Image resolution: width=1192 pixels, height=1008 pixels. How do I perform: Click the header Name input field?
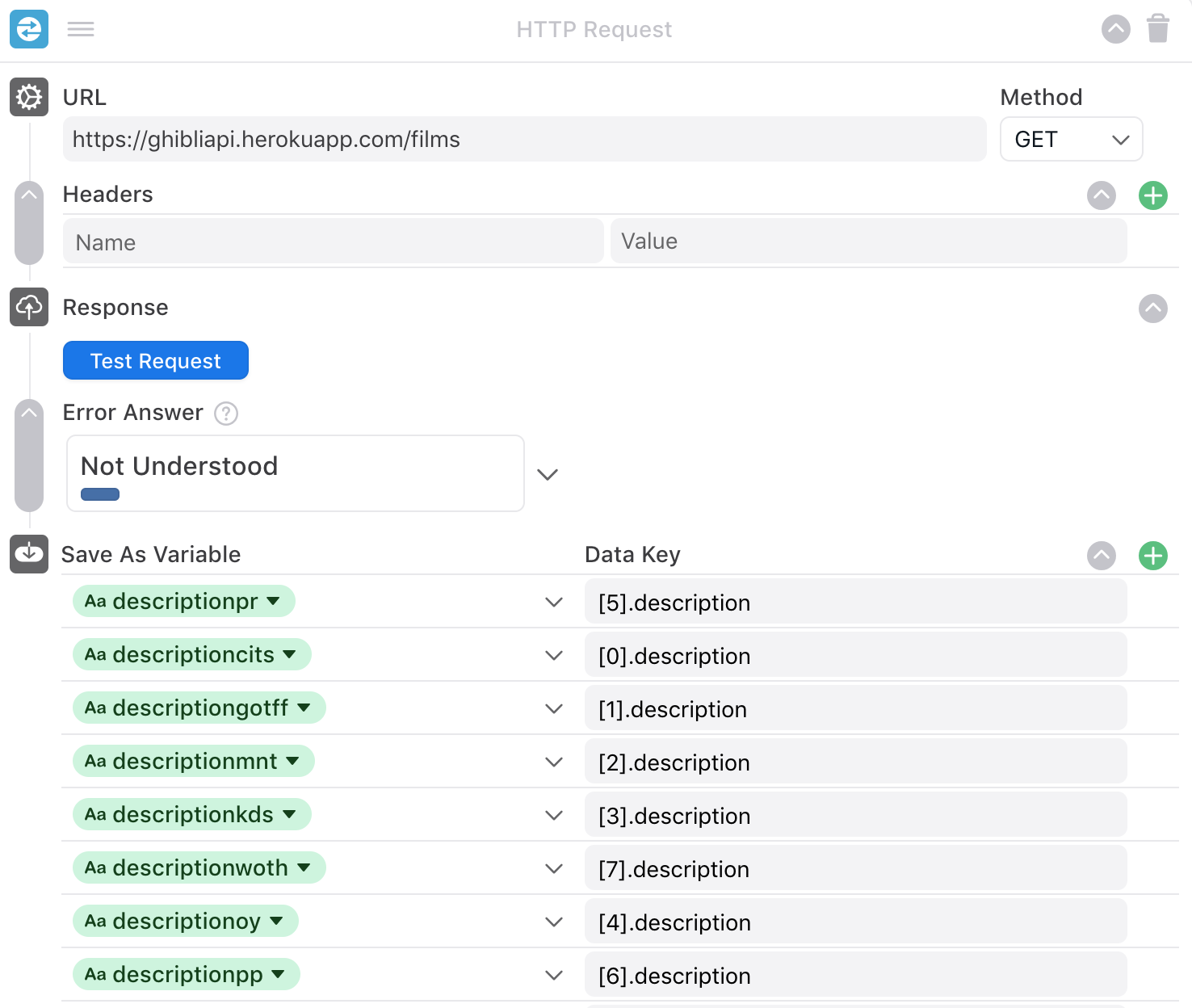click(333, 242)
